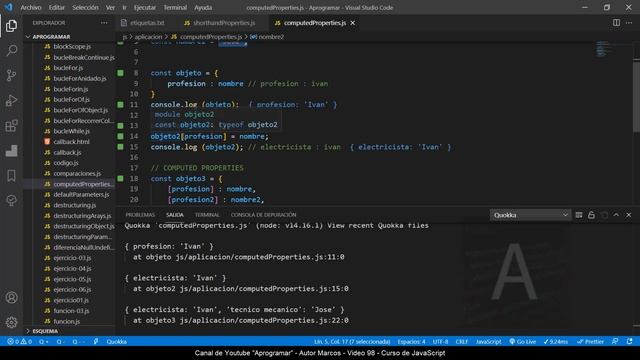Click the feedback icon in status bar

pyautogui.click(x=615, y=342)
